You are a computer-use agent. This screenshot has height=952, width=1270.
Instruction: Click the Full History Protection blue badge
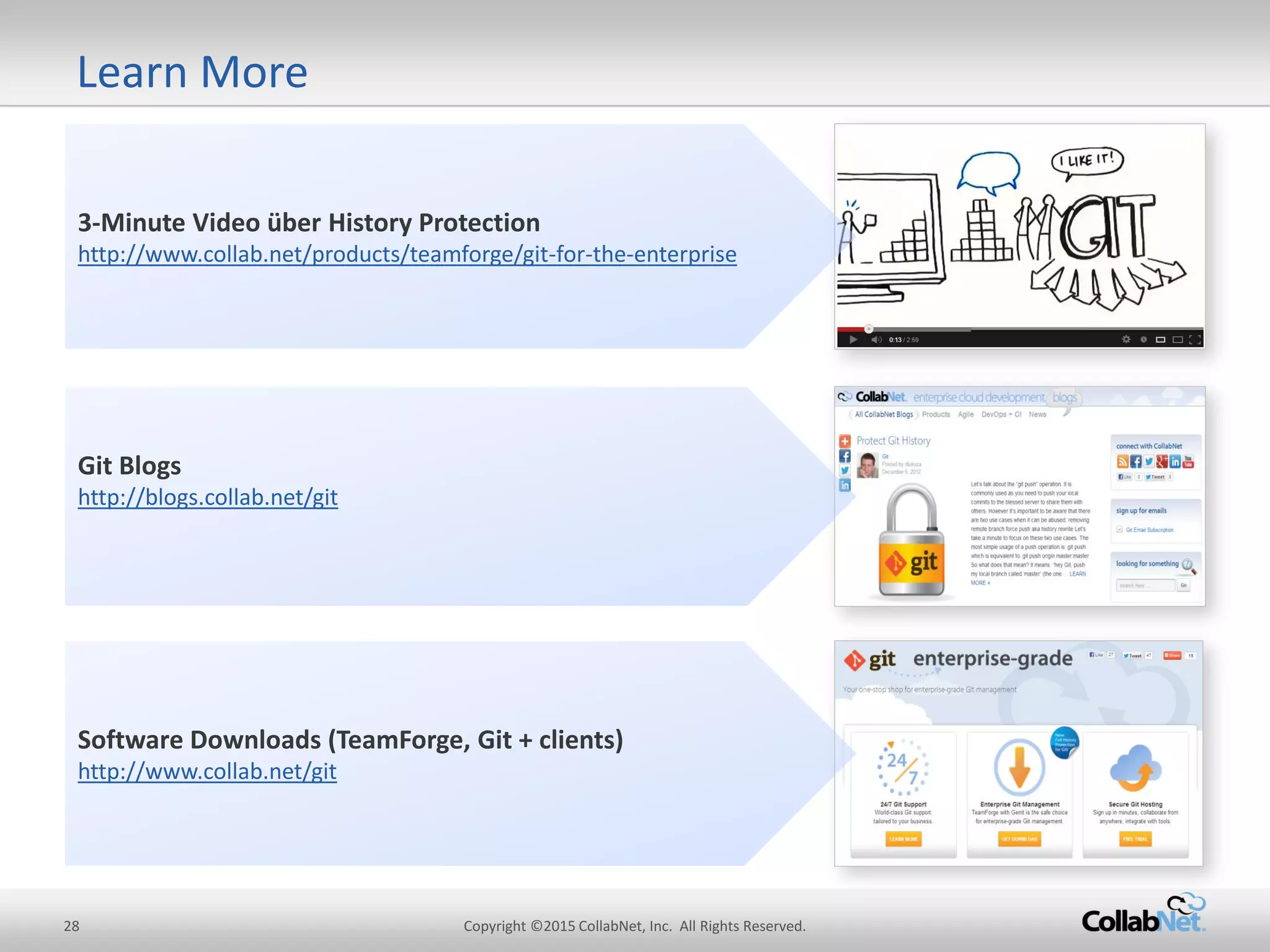point(1064,743)
